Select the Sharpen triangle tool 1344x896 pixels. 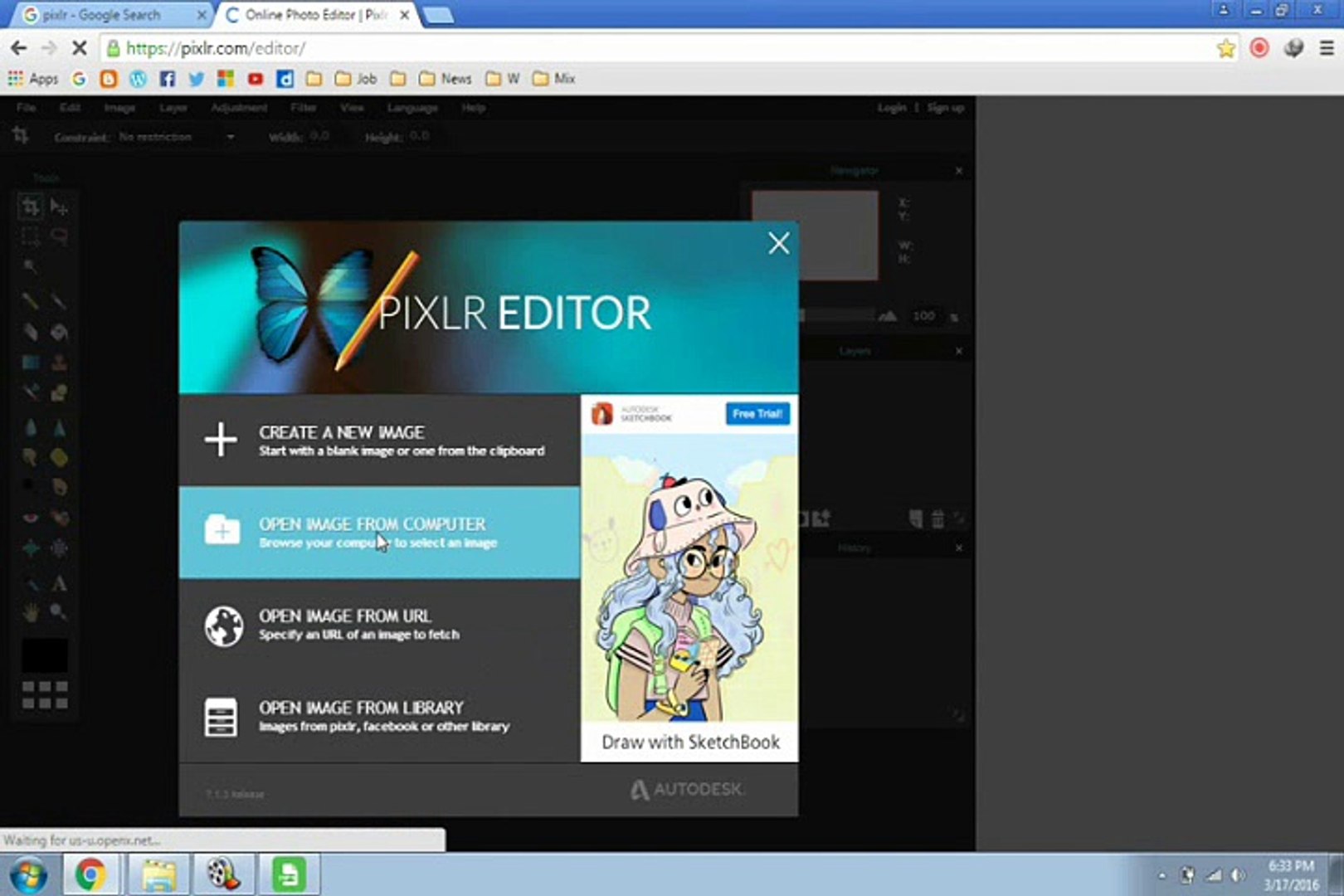59,428
